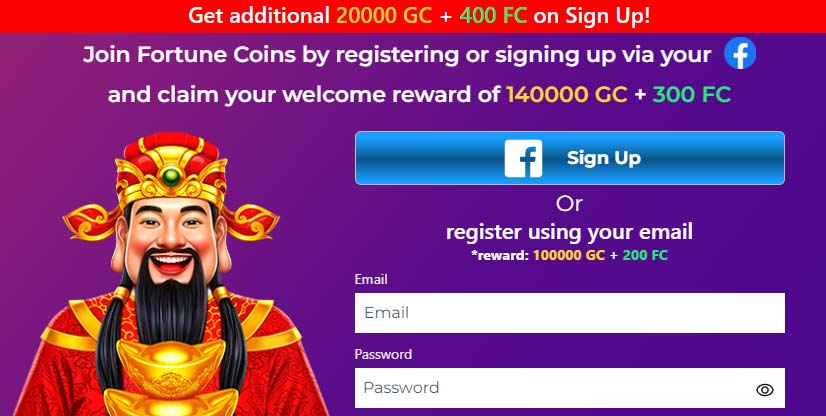Click the 400 FC text in banner
Screen dimensions: 826x416
tap(493, 16)
